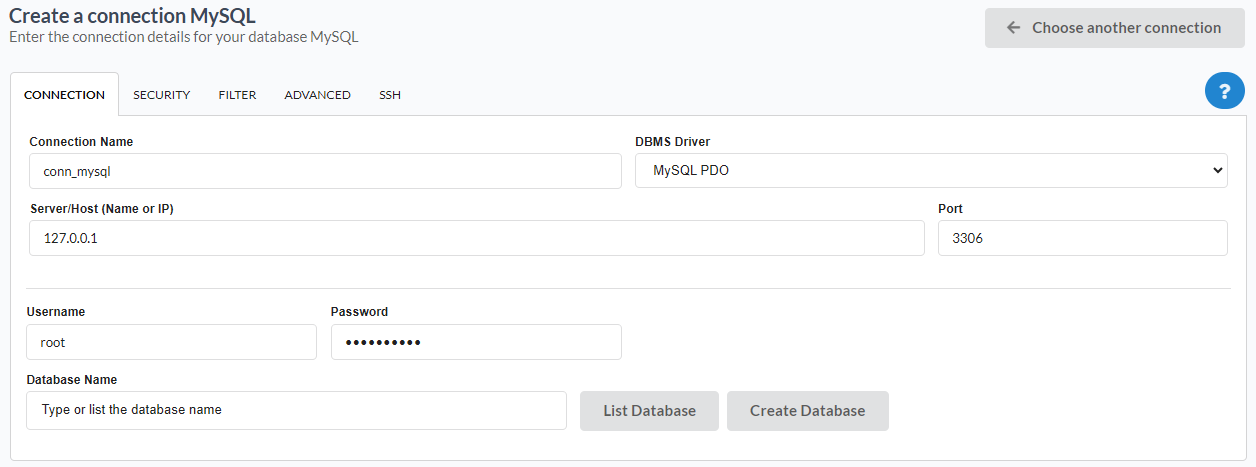The image size is (1256, 467).
Task: Click the "DBMS Driver" label
Action: (672, 142)
